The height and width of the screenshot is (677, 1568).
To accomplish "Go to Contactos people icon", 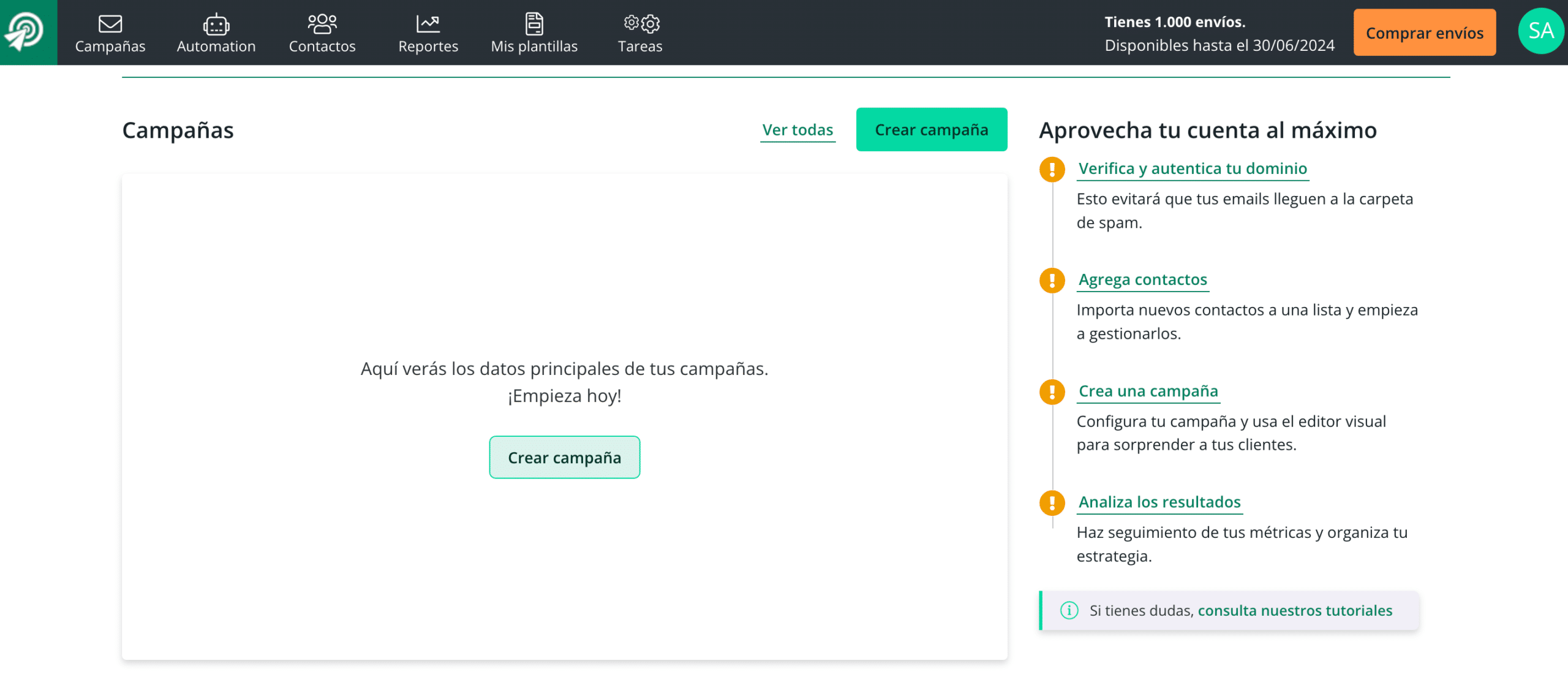I will coord(322,24).
